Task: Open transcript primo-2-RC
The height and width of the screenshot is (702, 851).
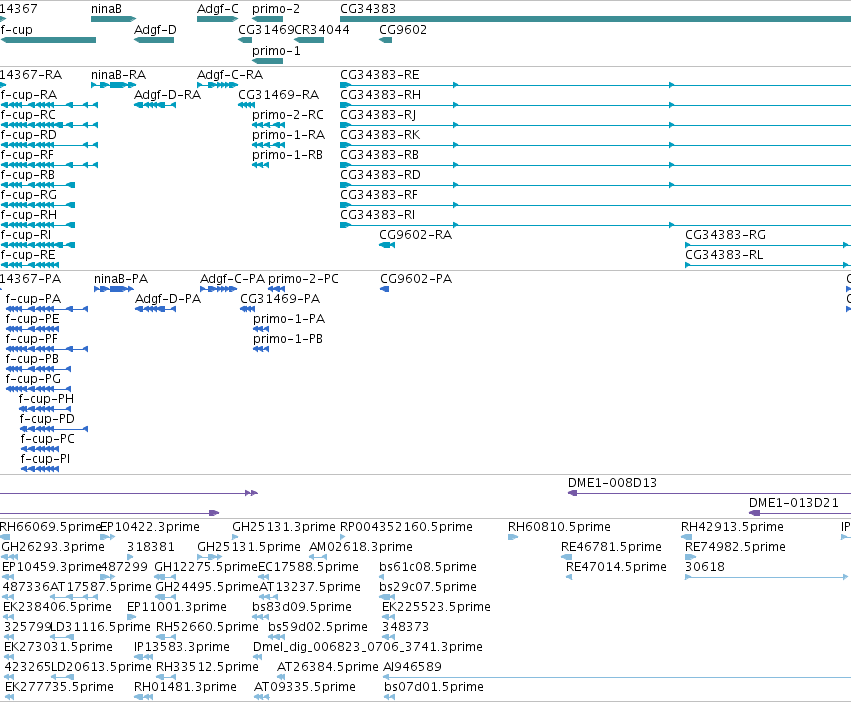Action: [288, 115]
